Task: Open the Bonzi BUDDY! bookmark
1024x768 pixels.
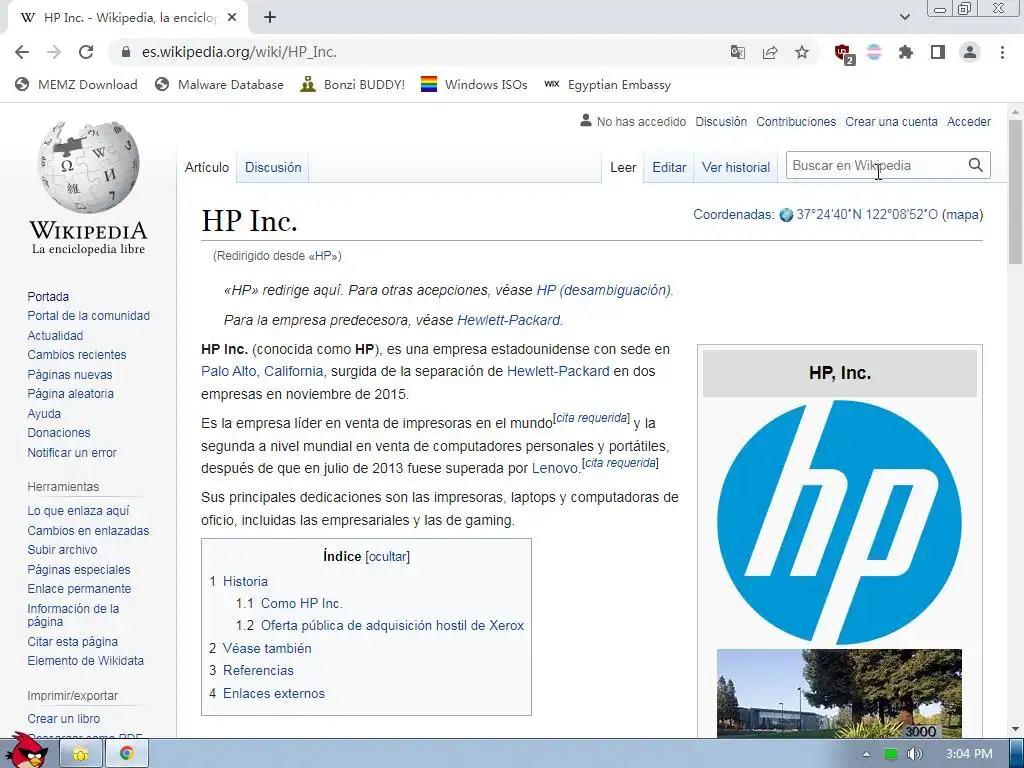Action: tap(353, 85)
